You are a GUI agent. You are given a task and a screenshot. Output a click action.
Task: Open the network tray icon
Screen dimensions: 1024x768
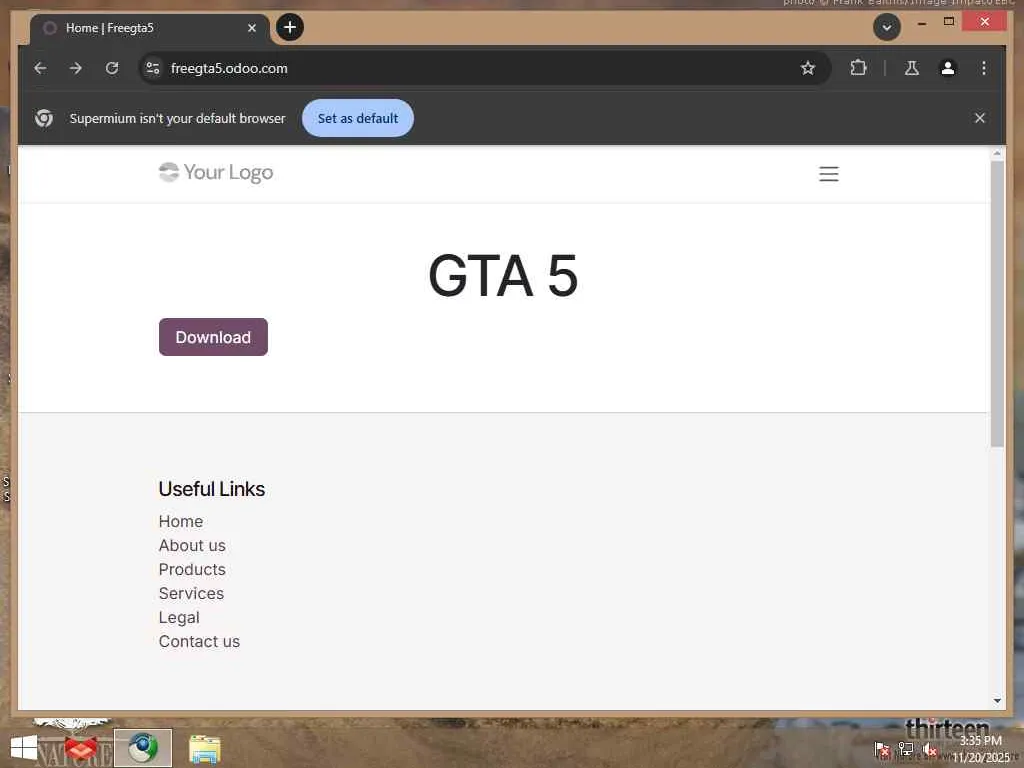(906, 749)
